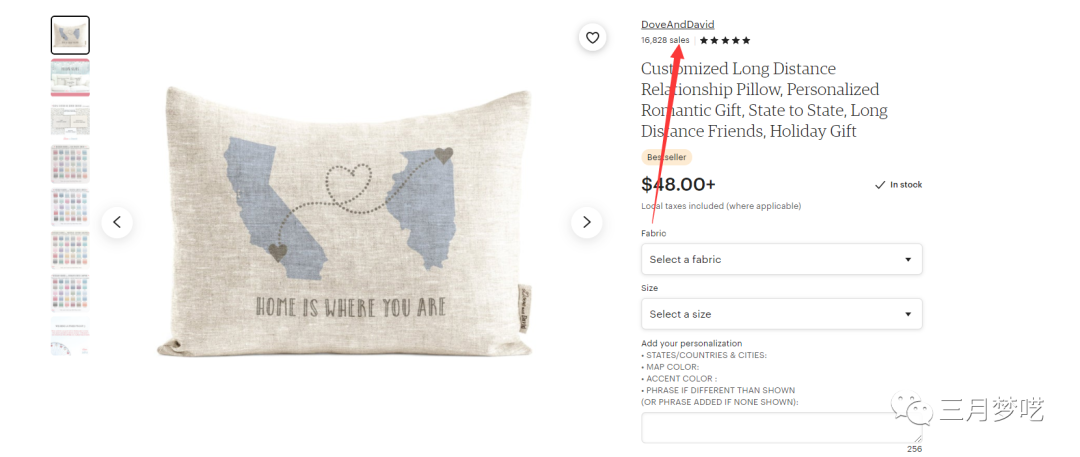Select the second thumbnail image
Screen dimensions: 1080x457
[x=70, y=77]
